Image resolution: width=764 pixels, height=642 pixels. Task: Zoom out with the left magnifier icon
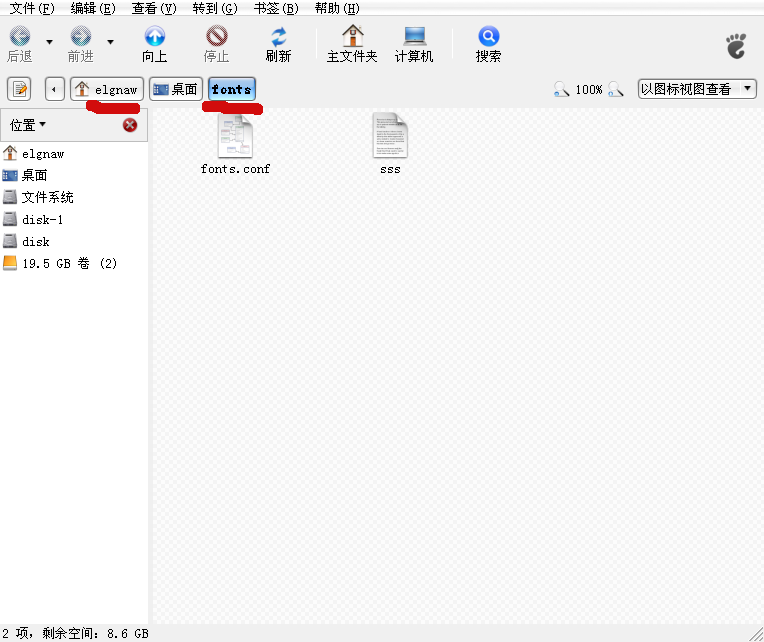point(561,89)
